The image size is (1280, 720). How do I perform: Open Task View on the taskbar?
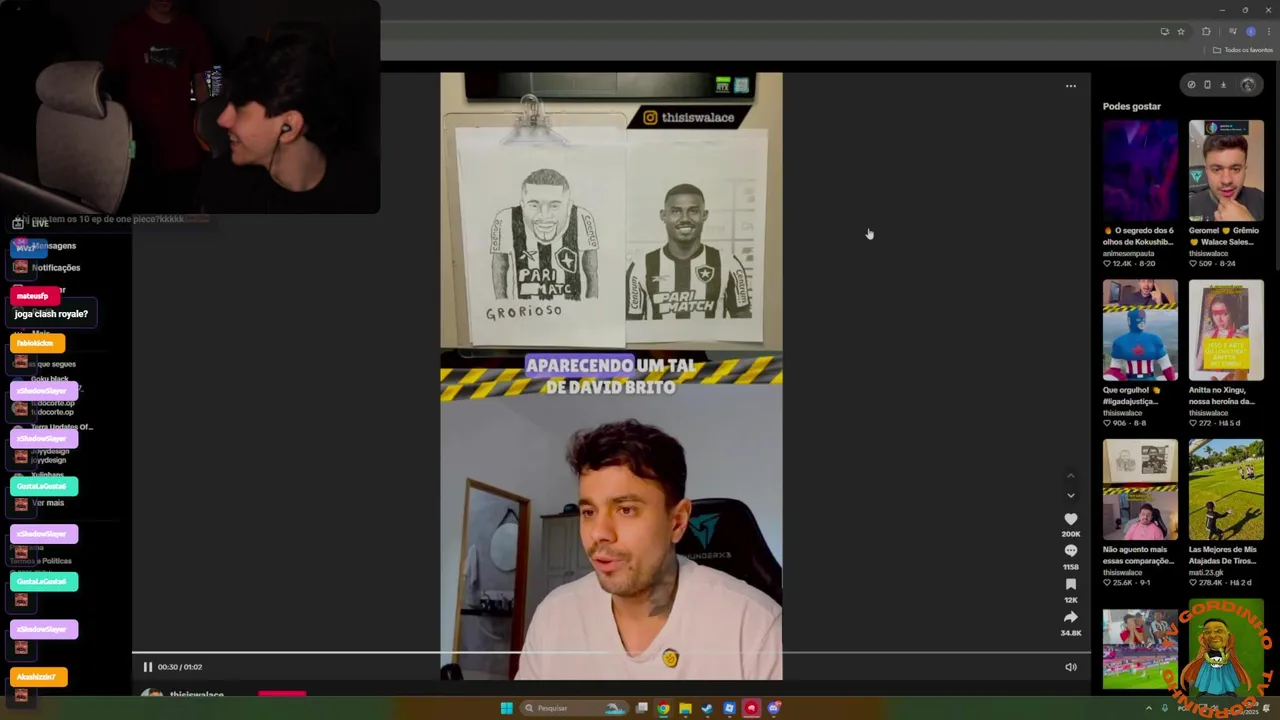(642, 708)
